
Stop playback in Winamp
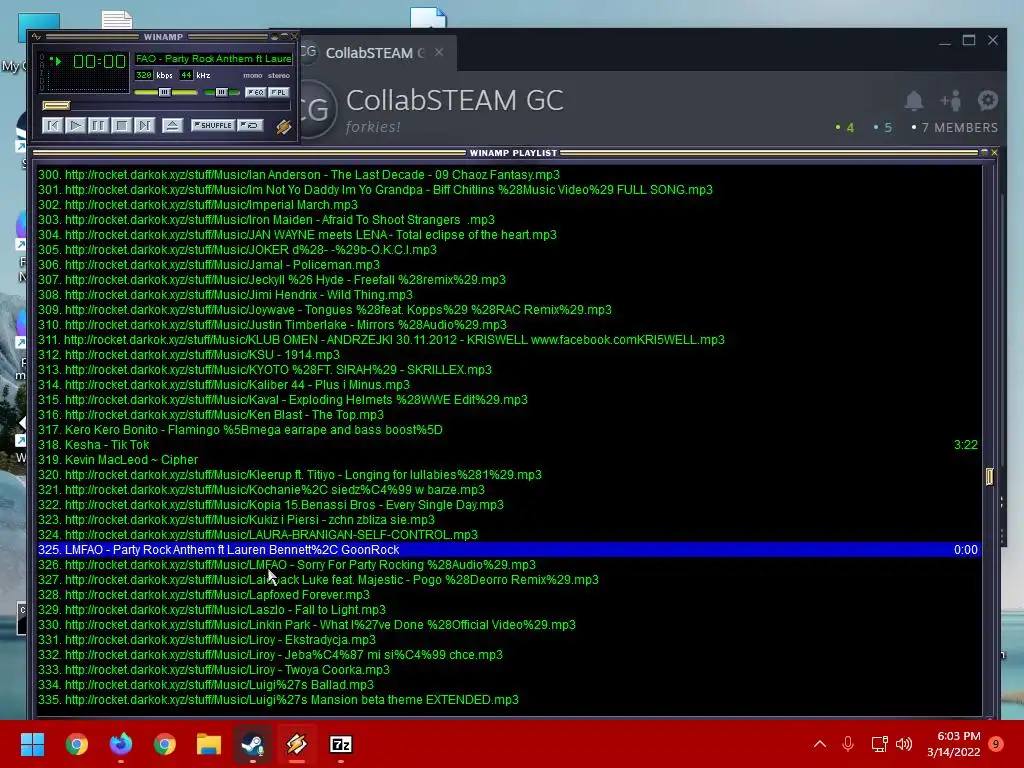pos(121,125)
